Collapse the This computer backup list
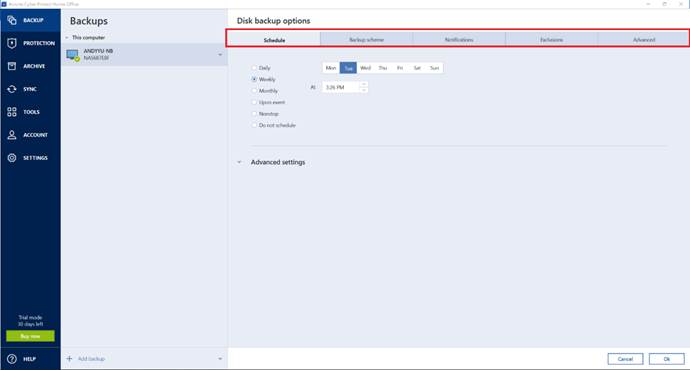Image resolution: width=690 pixels, height=370 pixels. tap(67, 37)
